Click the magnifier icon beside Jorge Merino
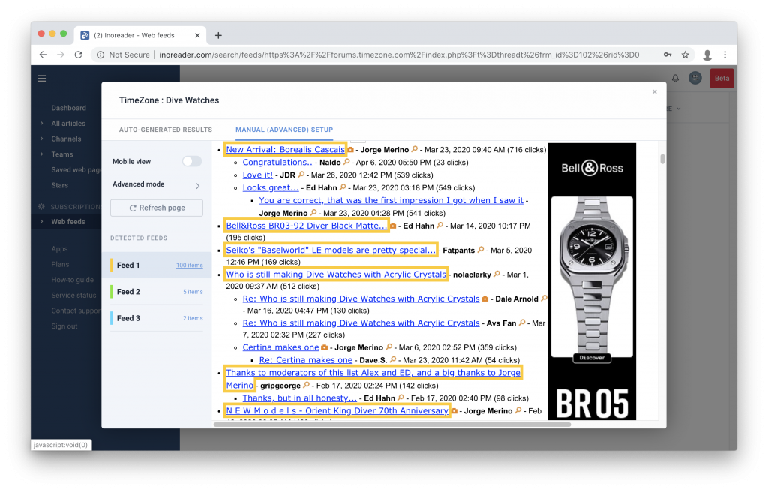This screenshot has width=768, height=491. [x=415, y=150]
